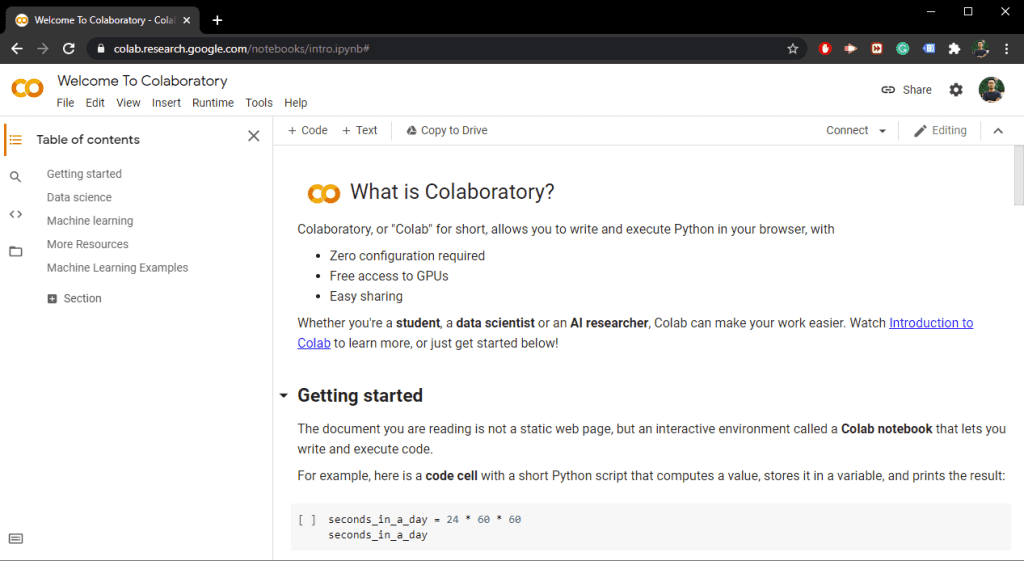This screenshot has height=561, width=1024.
Task: Select the What is Colaboratory? heading
Action: click(452, 191)
